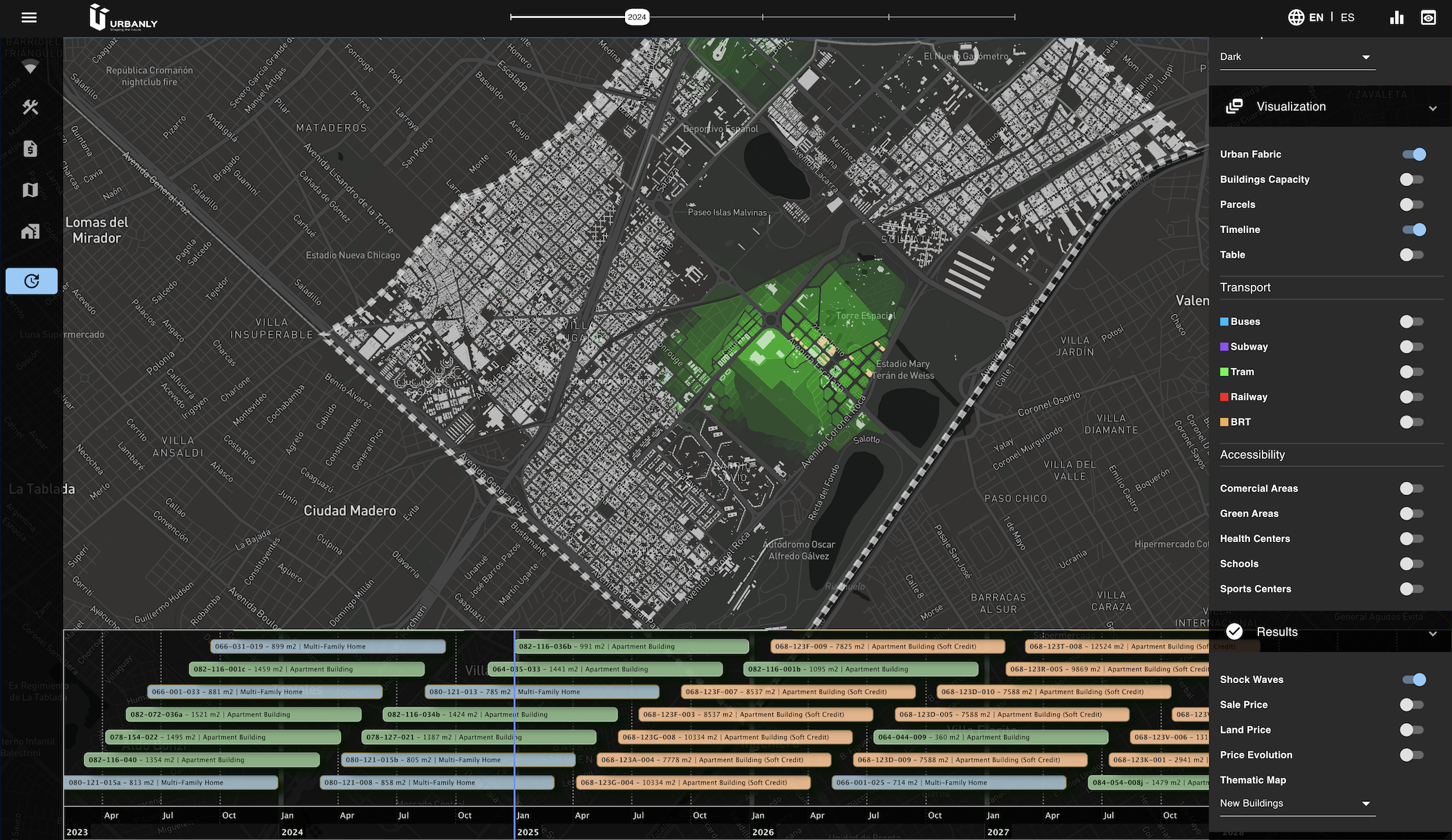
Task: Toggle Urban Fabric layer off
Action: pos(1413,154)
